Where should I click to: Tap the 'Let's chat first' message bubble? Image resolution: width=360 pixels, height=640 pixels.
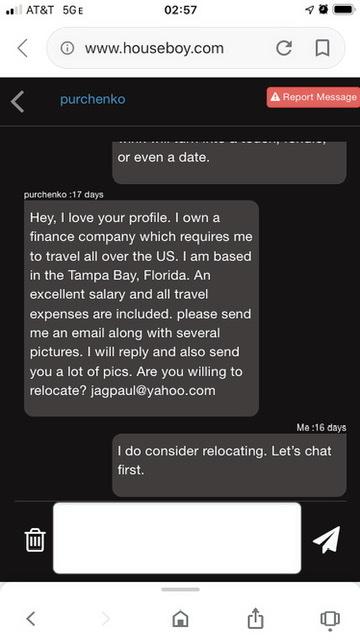point(229,465)
